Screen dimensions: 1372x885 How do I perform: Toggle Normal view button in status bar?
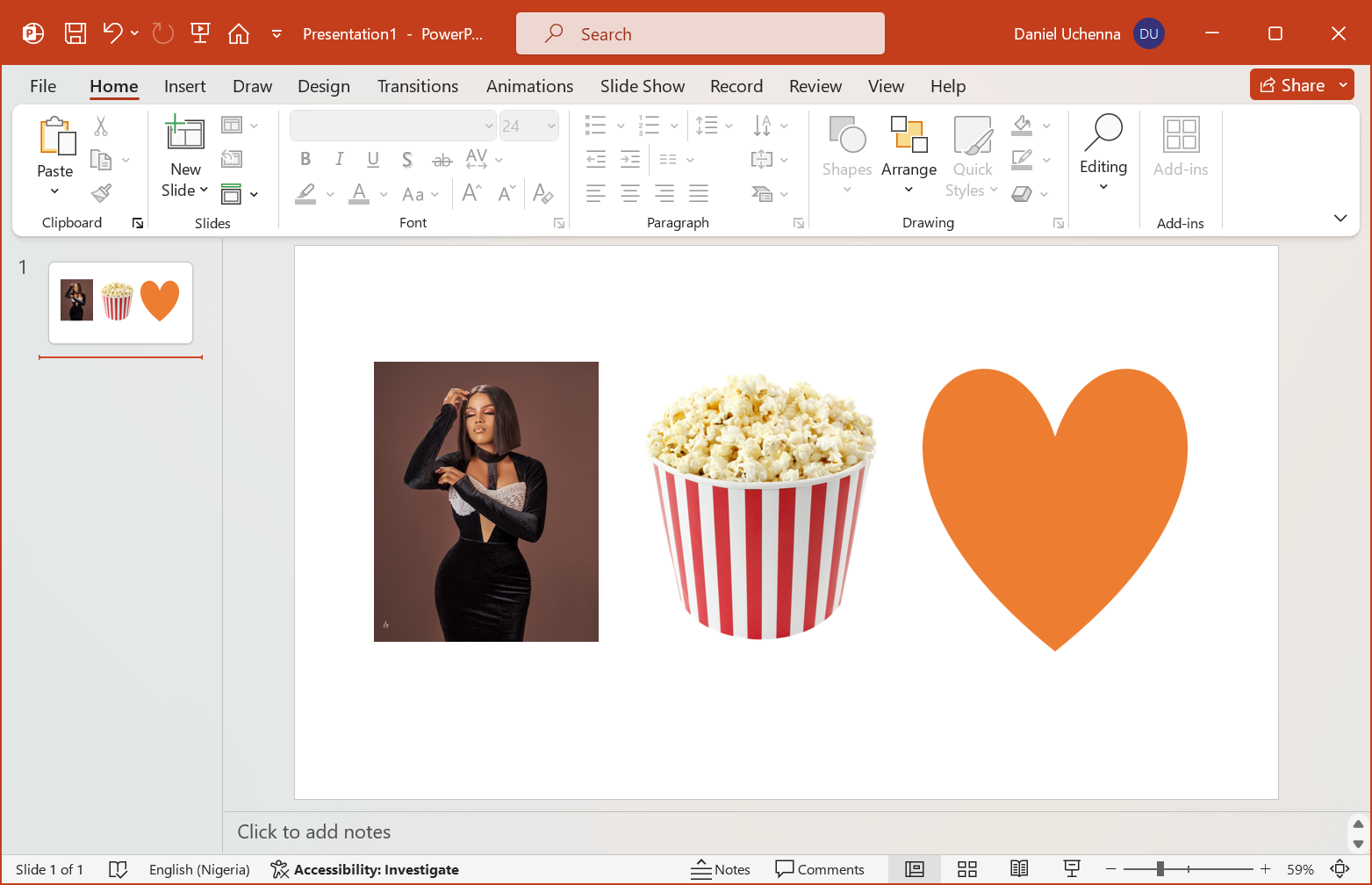pos(915,869)
